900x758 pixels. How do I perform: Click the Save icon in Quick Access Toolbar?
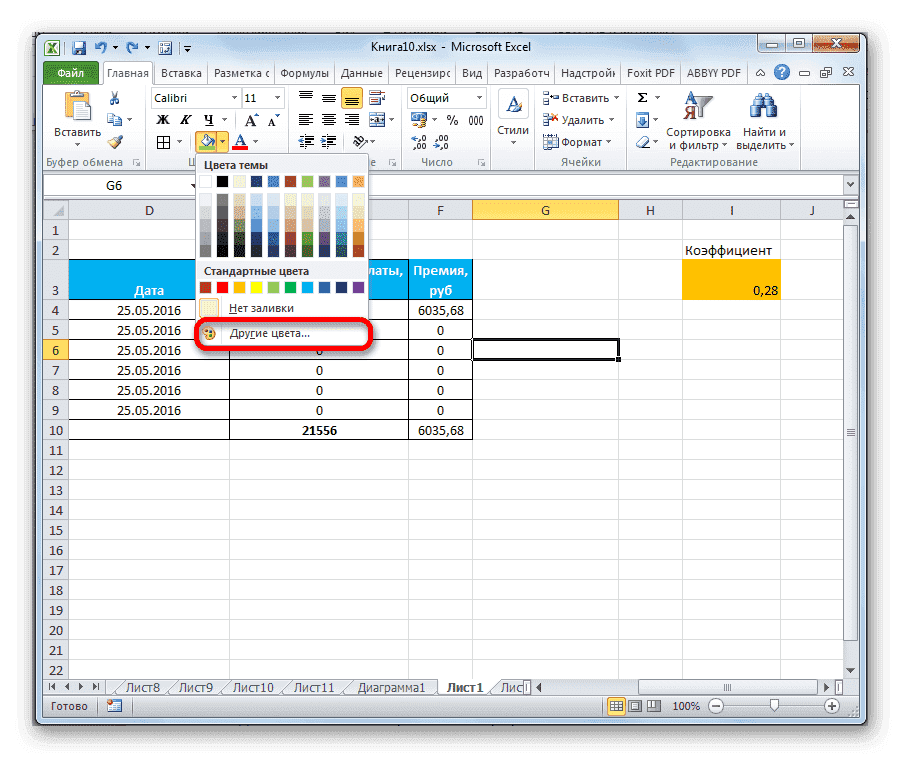[x=78, y=47]
